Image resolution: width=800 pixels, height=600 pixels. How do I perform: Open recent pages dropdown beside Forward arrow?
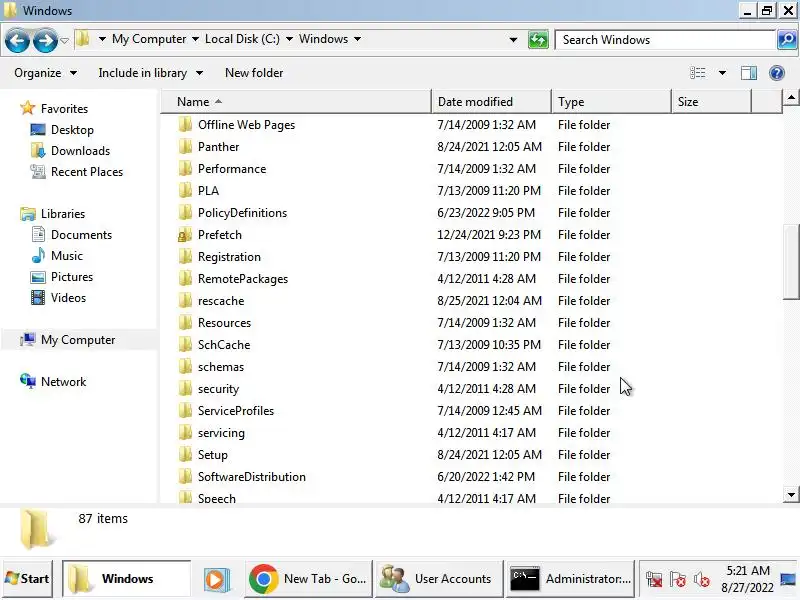tap(64, 40)
